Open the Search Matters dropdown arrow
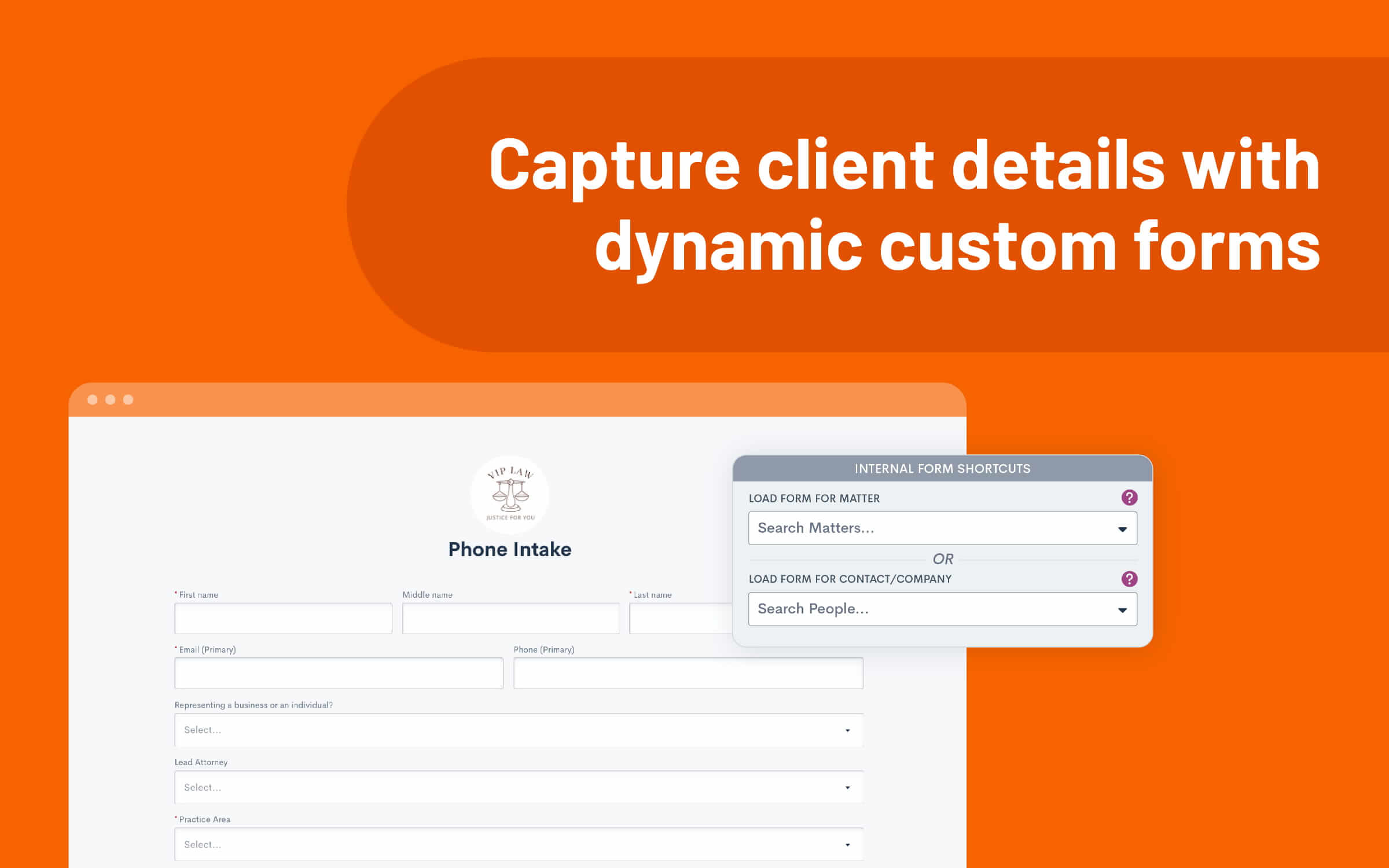1389x868 pixels. click(x=1122, y=529)
